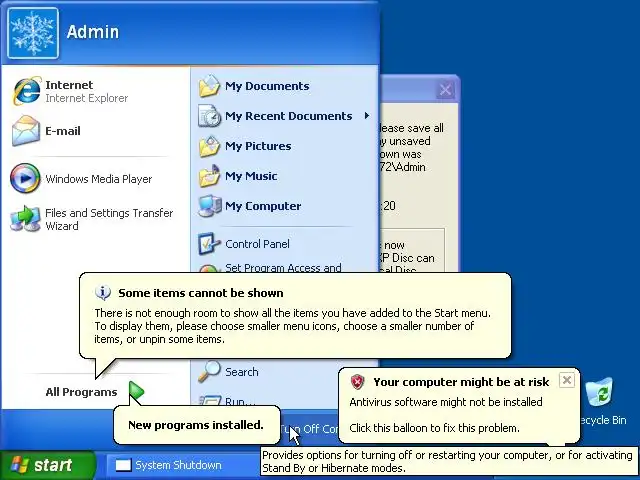Click the 'Some items cannot be shown' heading

tap(201, 293)
